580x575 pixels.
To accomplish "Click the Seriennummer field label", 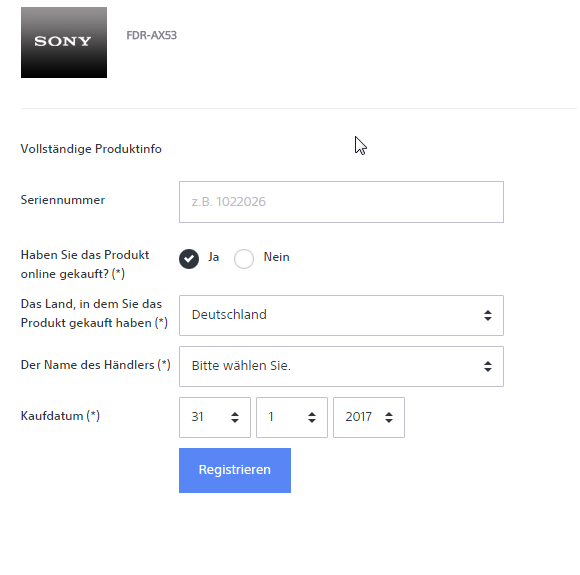I will point(63,200).
